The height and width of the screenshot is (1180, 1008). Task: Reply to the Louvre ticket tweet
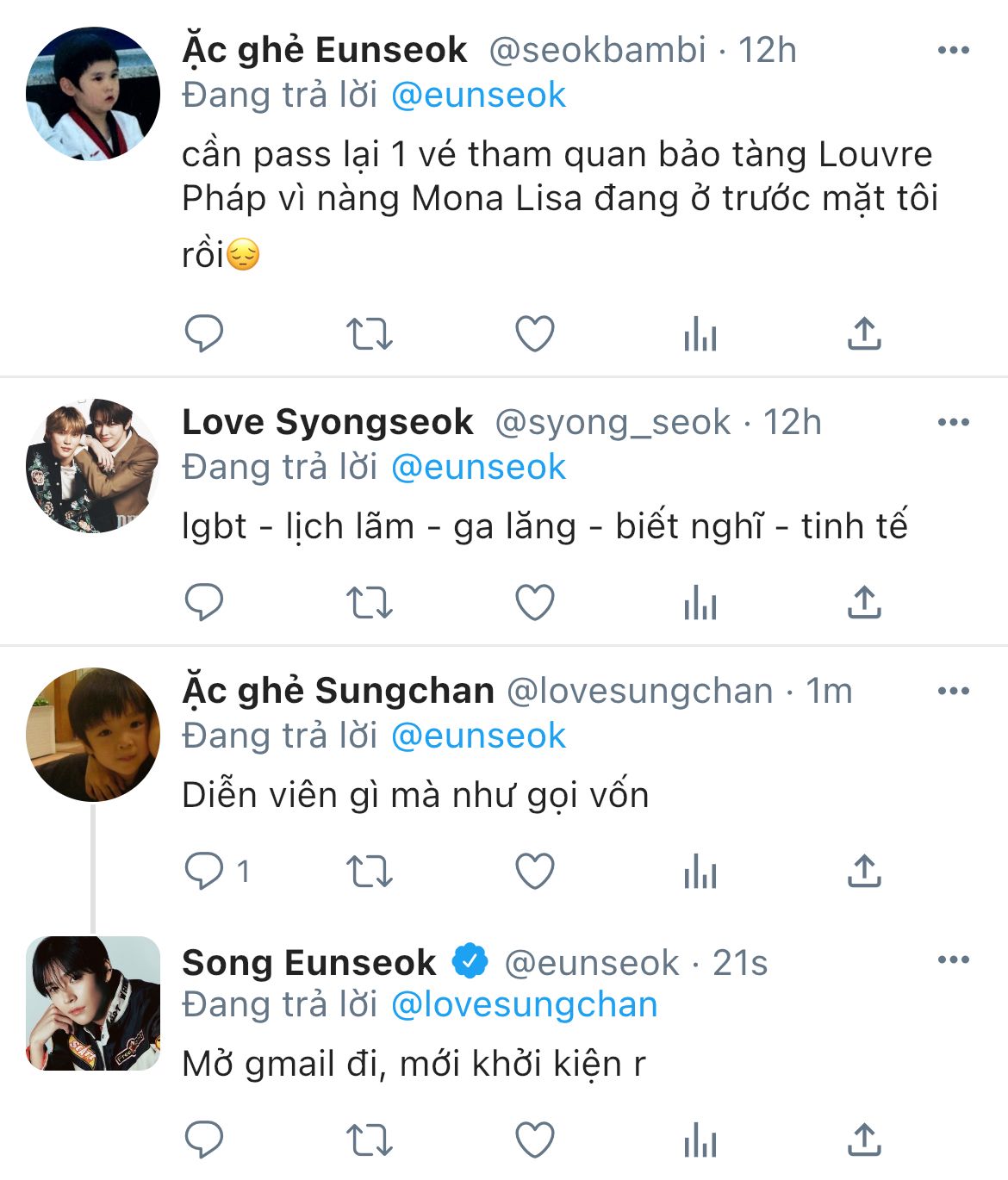pos(204,334)
